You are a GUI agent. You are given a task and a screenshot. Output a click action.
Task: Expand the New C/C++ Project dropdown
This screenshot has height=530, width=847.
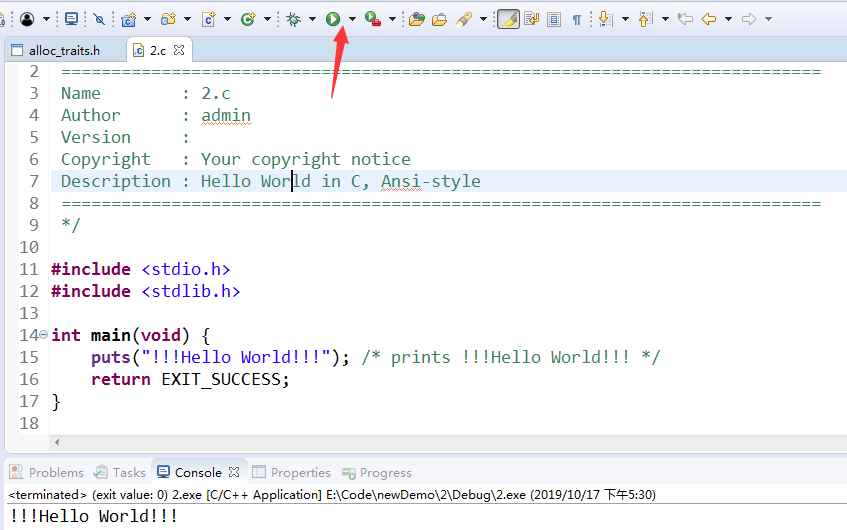[x=147, y=19]
